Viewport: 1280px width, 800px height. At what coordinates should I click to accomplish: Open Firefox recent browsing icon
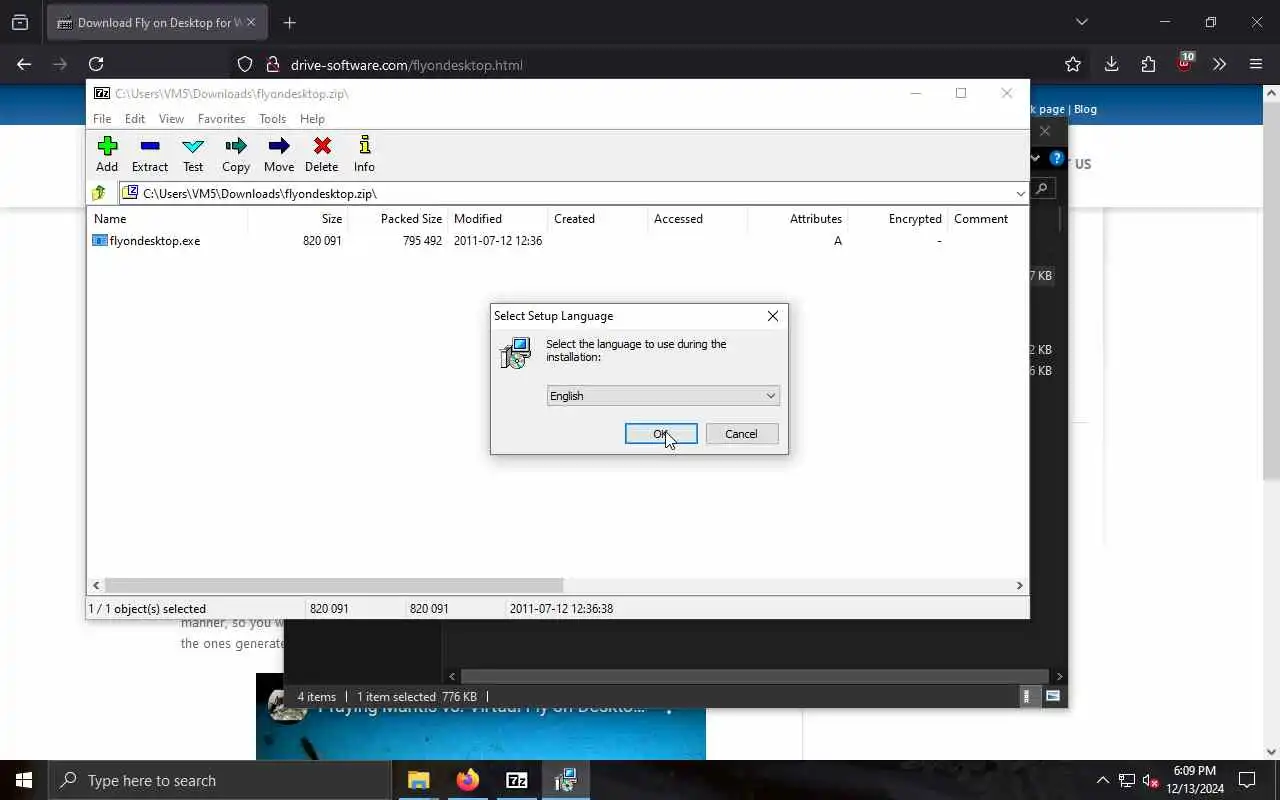(x=20, y=22)
